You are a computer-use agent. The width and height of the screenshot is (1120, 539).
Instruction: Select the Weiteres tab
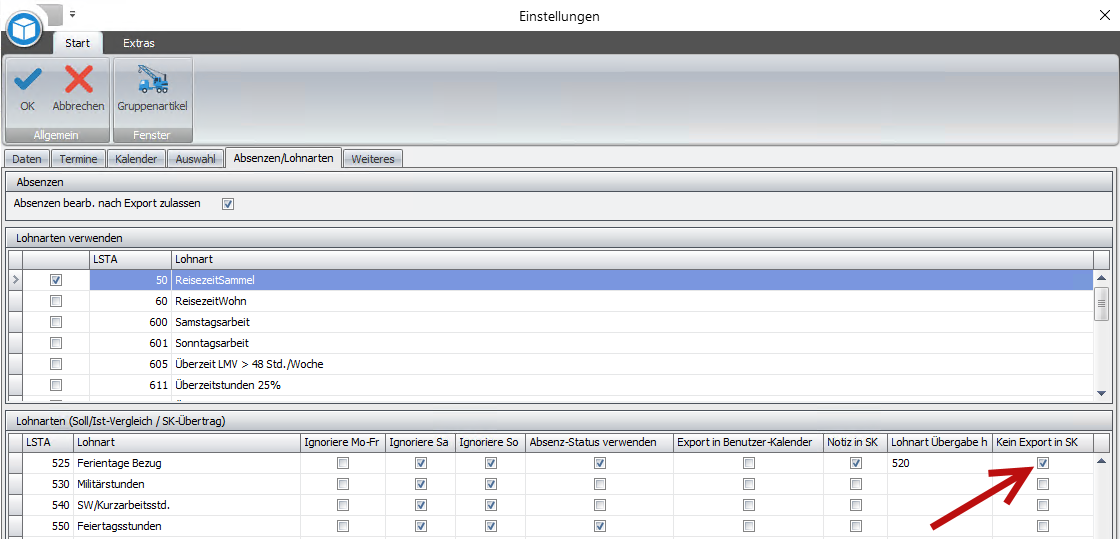point(373,159)
